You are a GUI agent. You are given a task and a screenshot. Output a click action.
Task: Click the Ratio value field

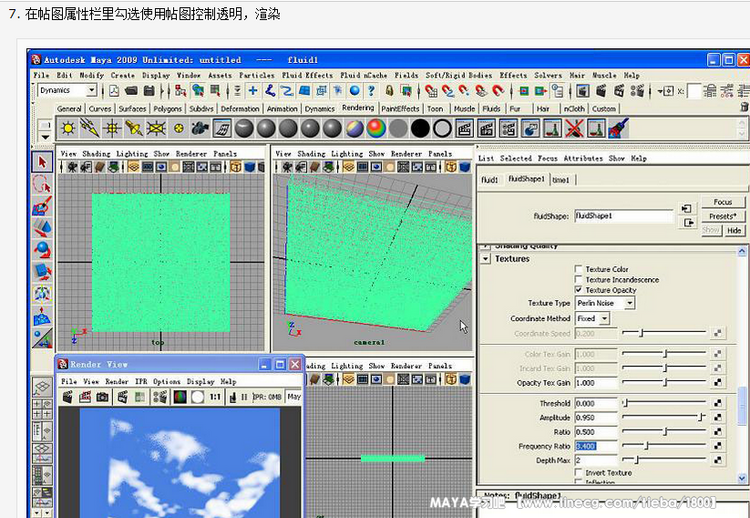(596, 432)
